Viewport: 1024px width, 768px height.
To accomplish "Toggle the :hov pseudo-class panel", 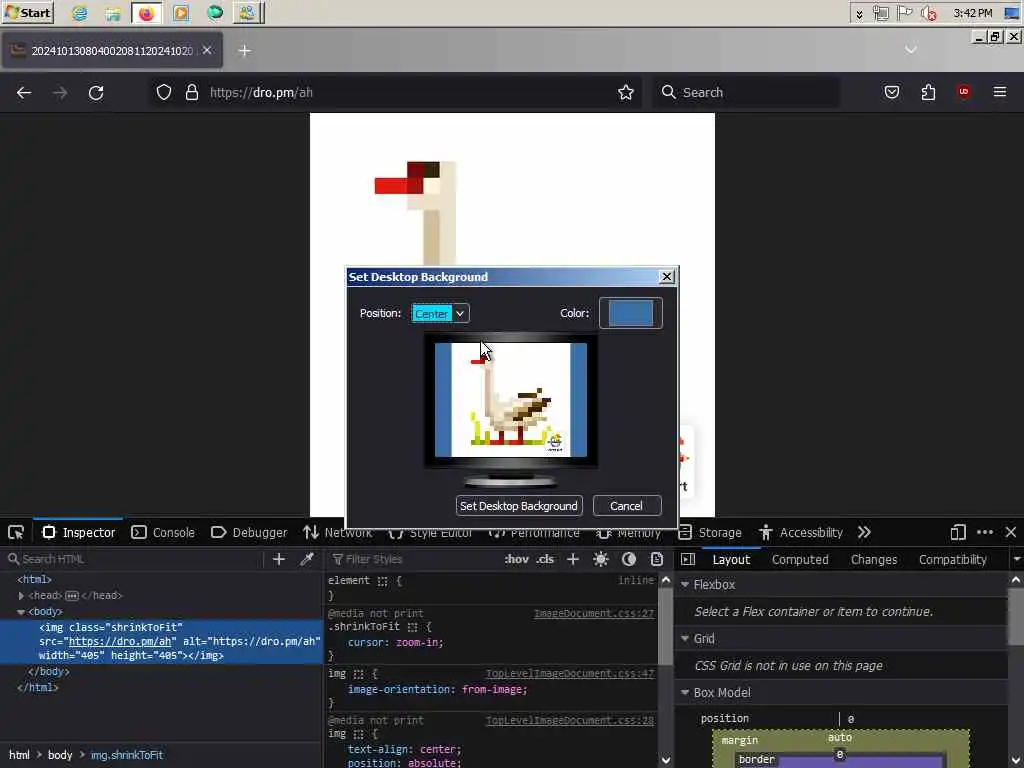I will tap(516, 559).
